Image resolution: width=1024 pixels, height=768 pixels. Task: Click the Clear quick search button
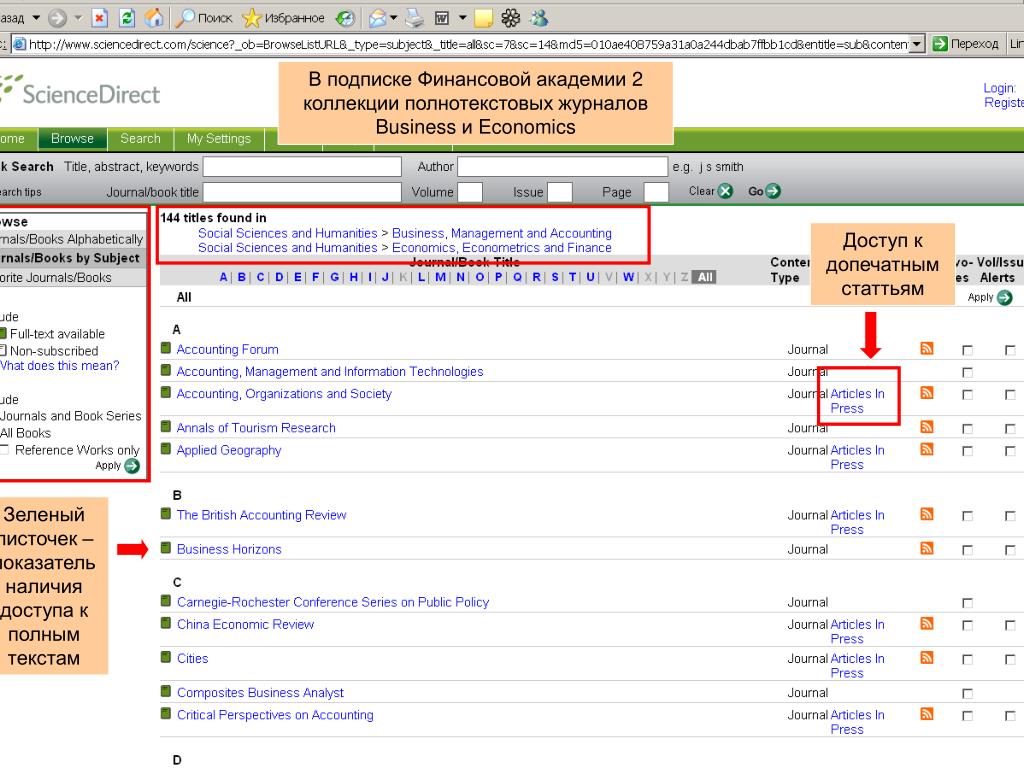click(x=711, y=191)
